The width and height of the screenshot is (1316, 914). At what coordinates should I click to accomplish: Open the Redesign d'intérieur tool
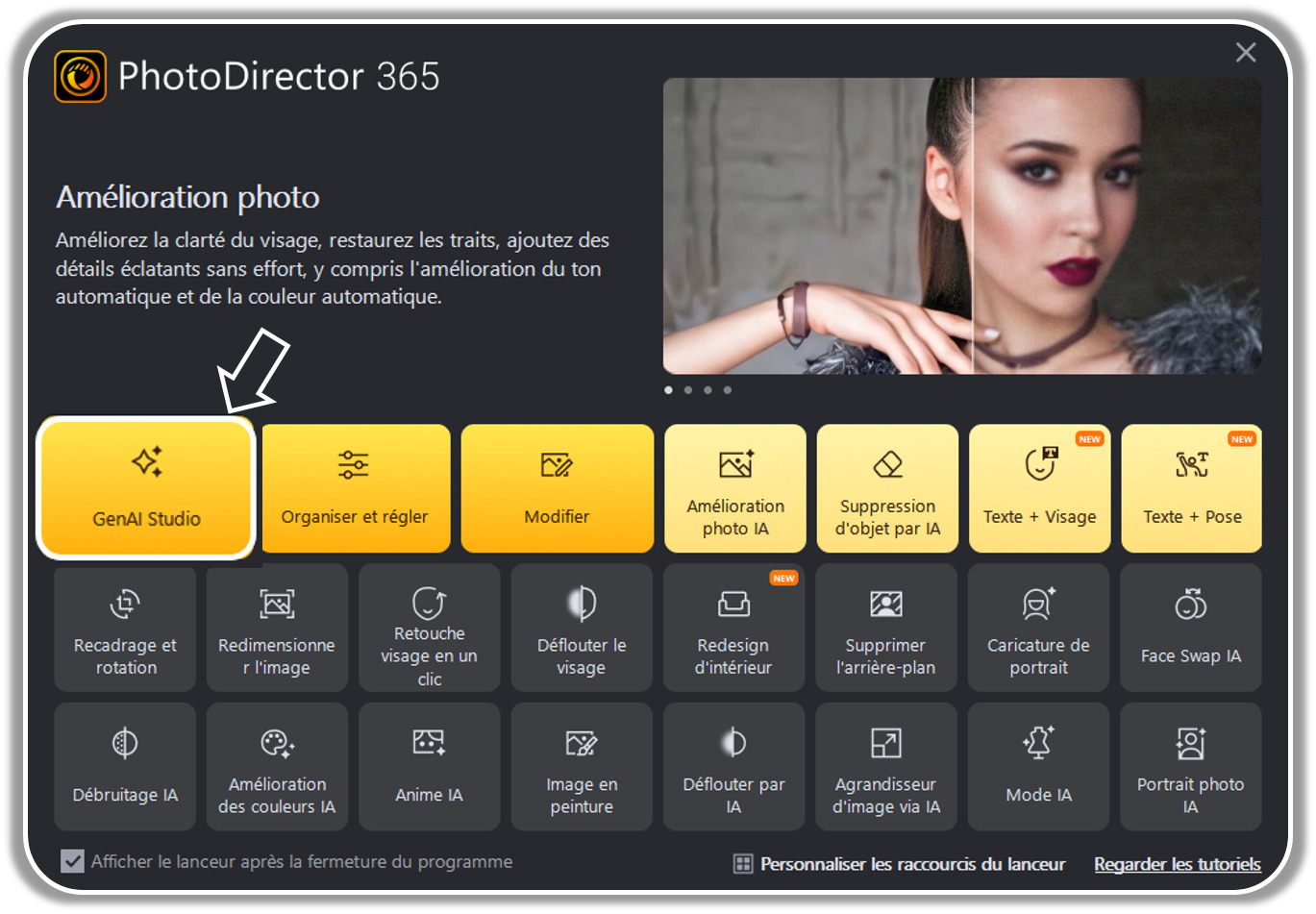click(733, 628)
